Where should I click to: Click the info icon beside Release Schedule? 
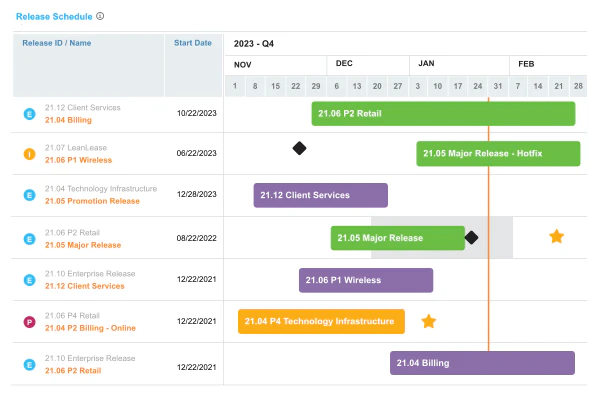100,16
